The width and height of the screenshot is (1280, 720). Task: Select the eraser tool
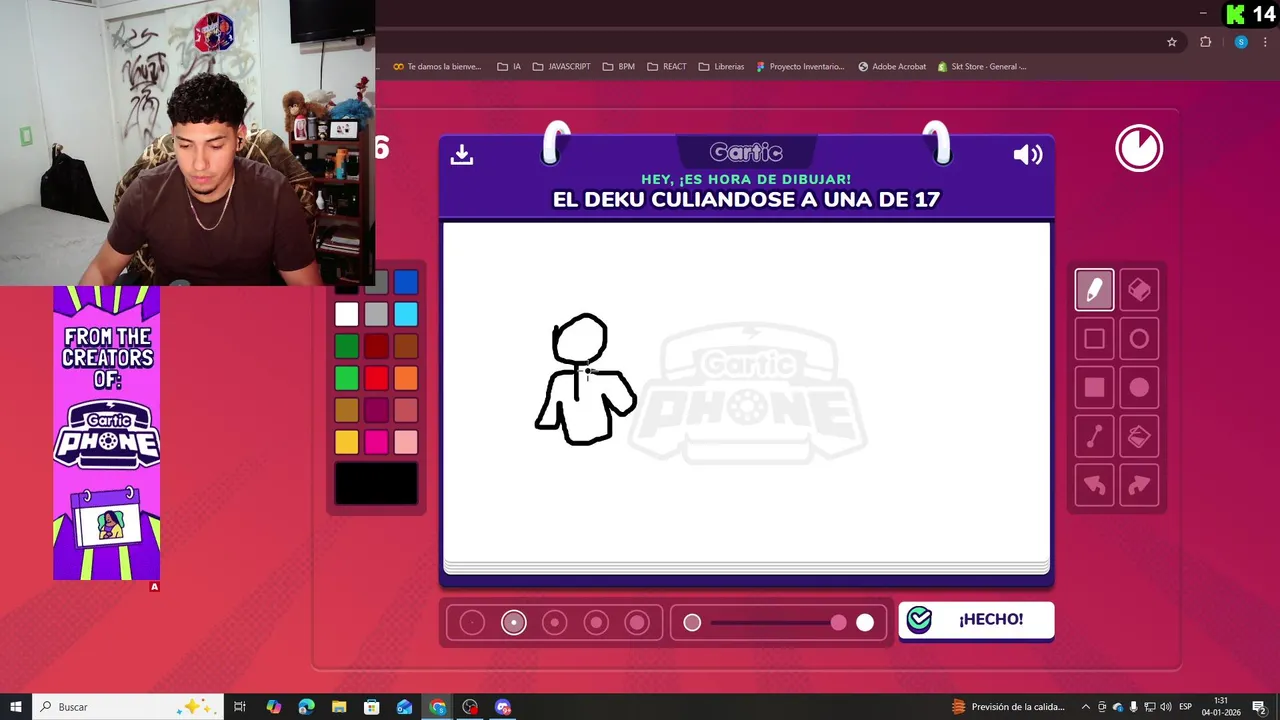click(1139, 290)
